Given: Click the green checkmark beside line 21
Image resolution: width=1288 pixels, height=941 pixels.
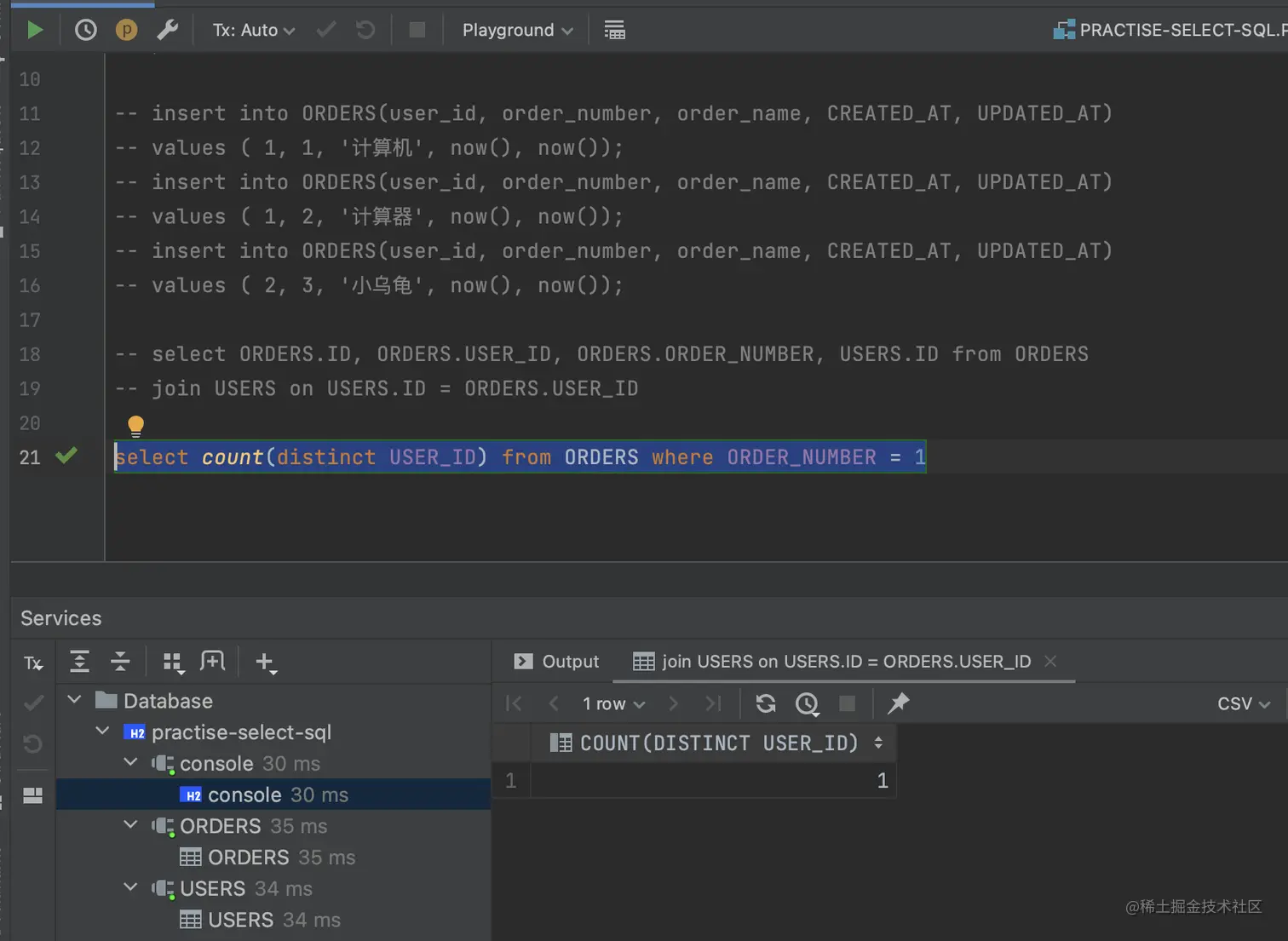Looking at the screenshot, I should click(66, 456).
